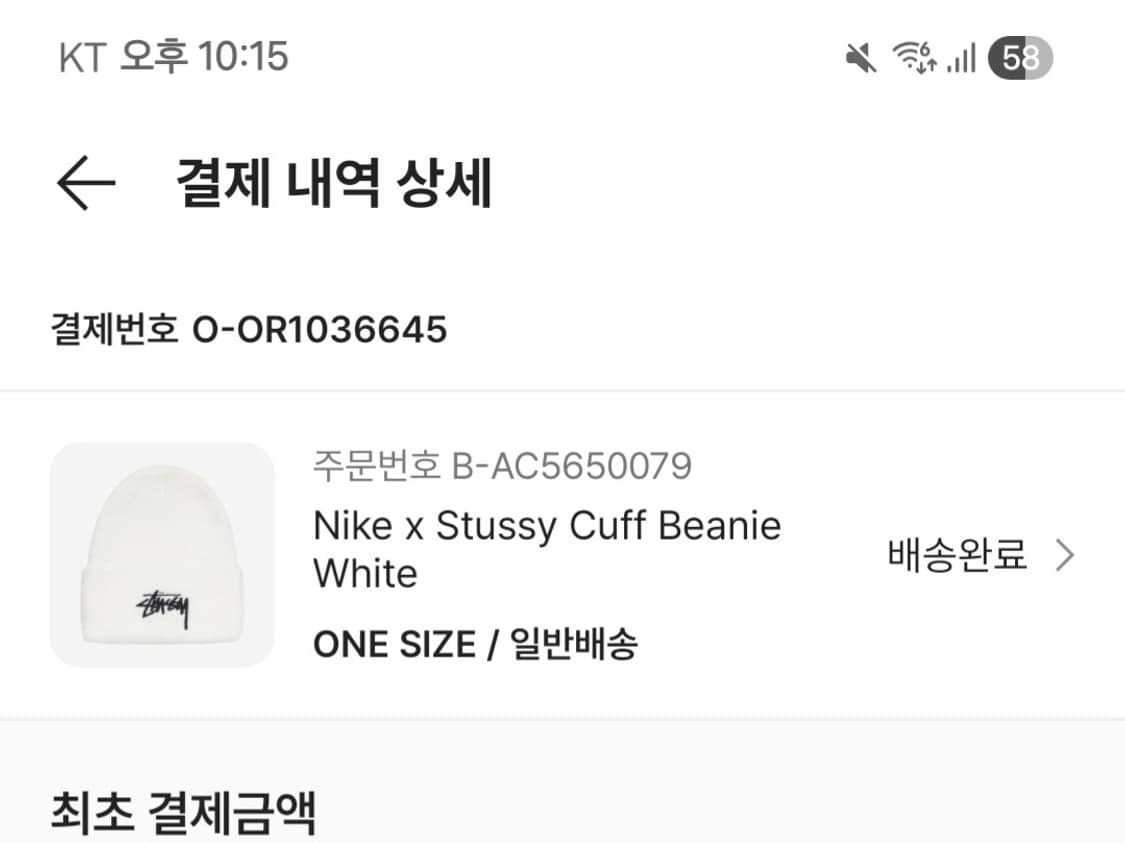The height and width of the screenshot is (843, 1125).
Task: Tap the back arrow to return
Action: click(86, 182)
